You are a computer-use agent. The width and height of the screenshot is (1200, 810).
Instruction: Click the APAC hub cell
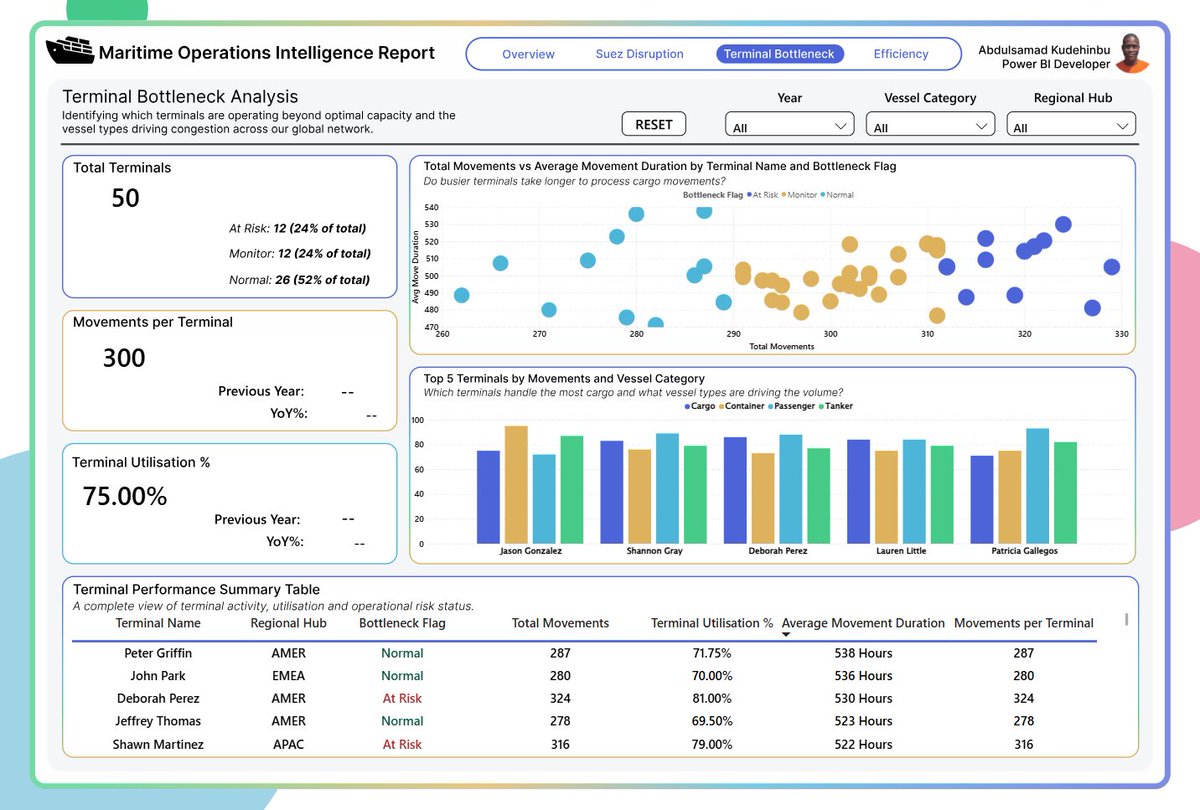[x=288, y=744]
